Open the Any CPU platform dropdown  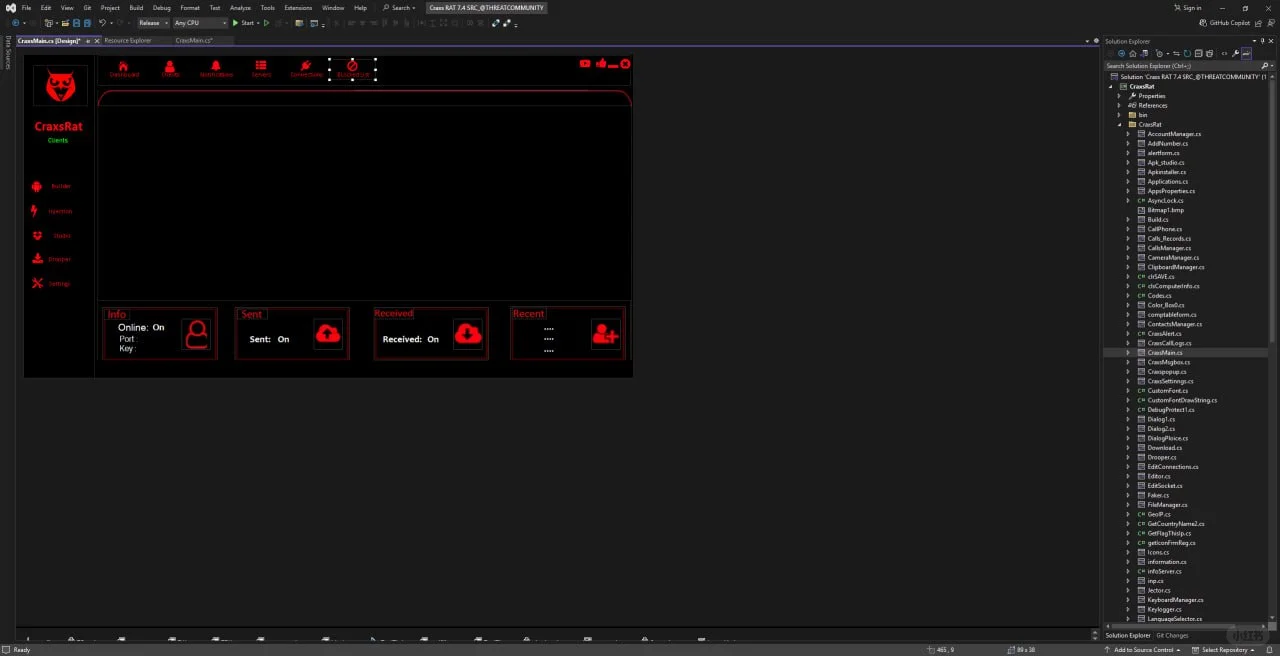[x=200, y=22]
